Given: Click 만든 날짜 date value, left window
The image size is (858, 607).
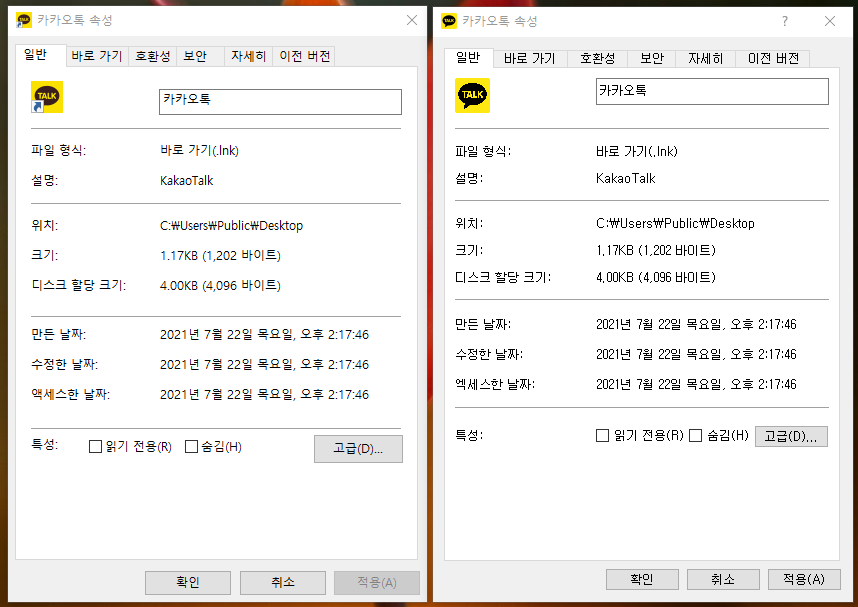Looking at the screenshot, I should [264, 334].
